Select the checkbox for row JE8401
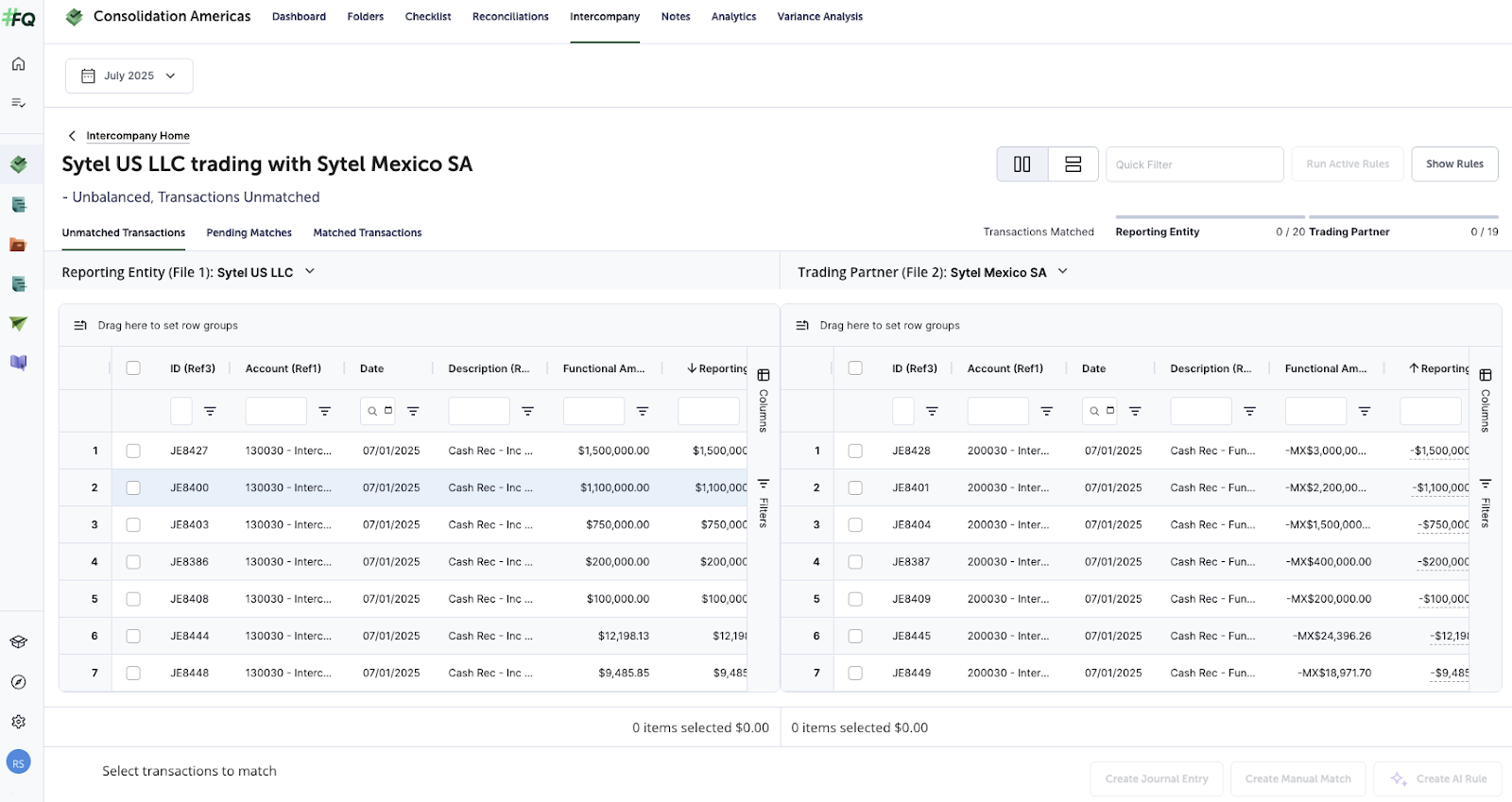The image size is (1512, 802). tap(855, 487)
